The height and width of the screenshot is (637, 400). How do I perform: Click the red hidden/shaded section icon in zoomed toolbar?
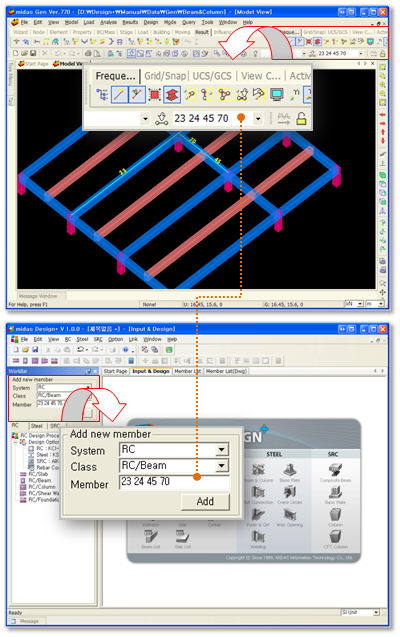[x=172, y=95]
